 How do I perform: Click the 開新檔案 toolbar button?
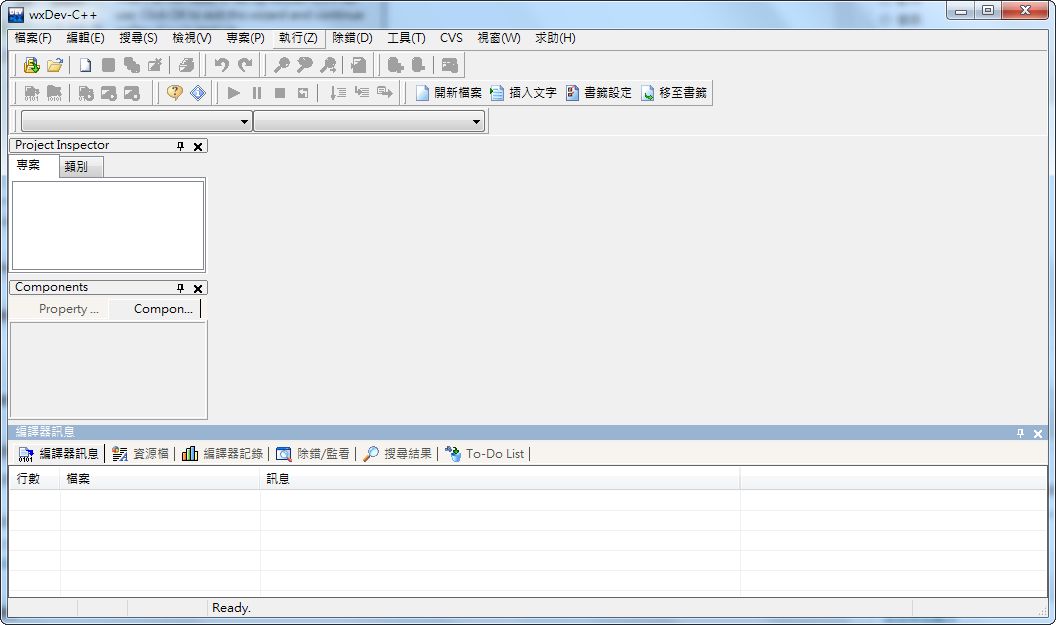click(449, 93)
